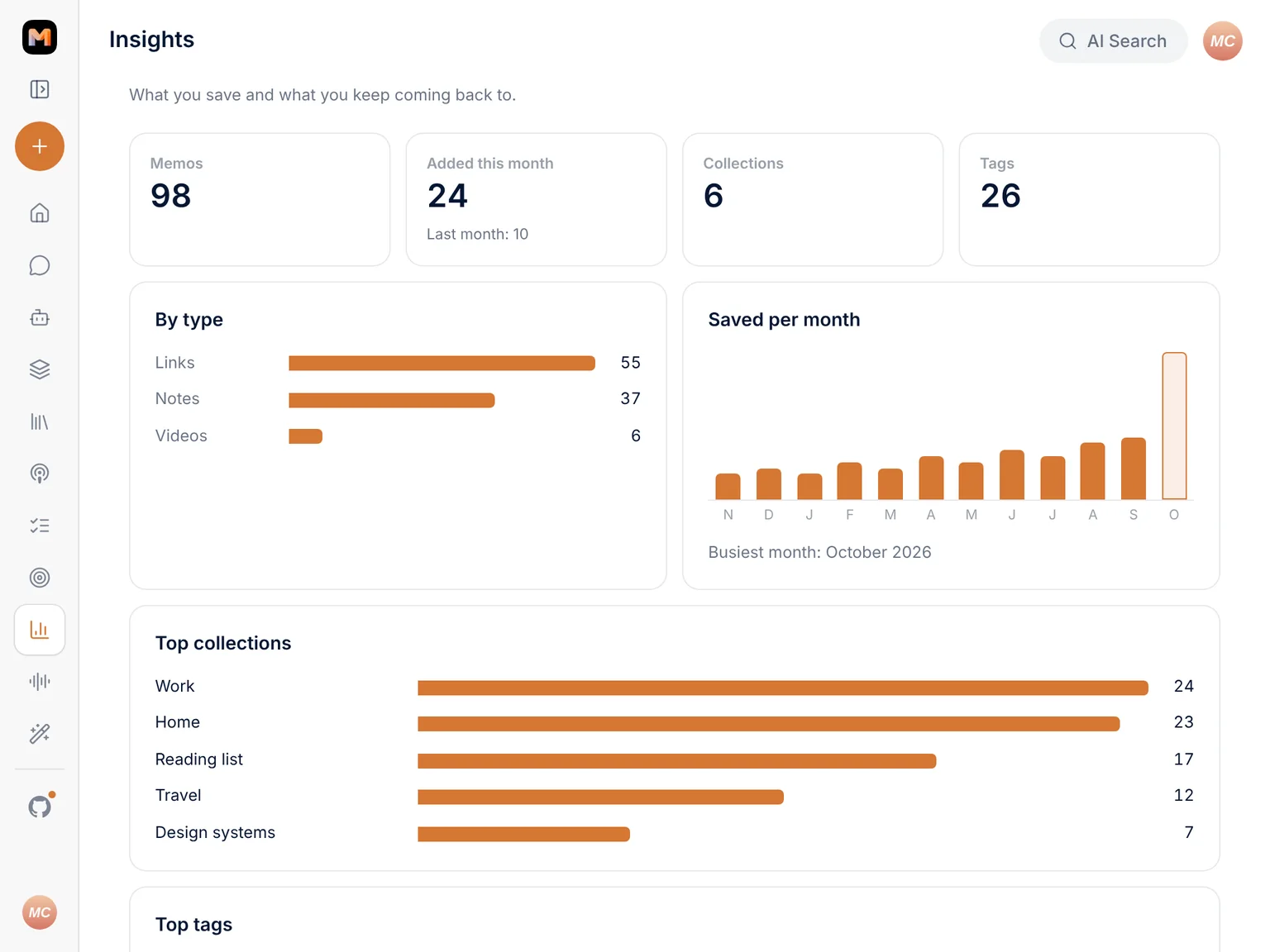Go to Home via house icon
The width and height of the screenshot is (1270, 952).
[40, 213]
